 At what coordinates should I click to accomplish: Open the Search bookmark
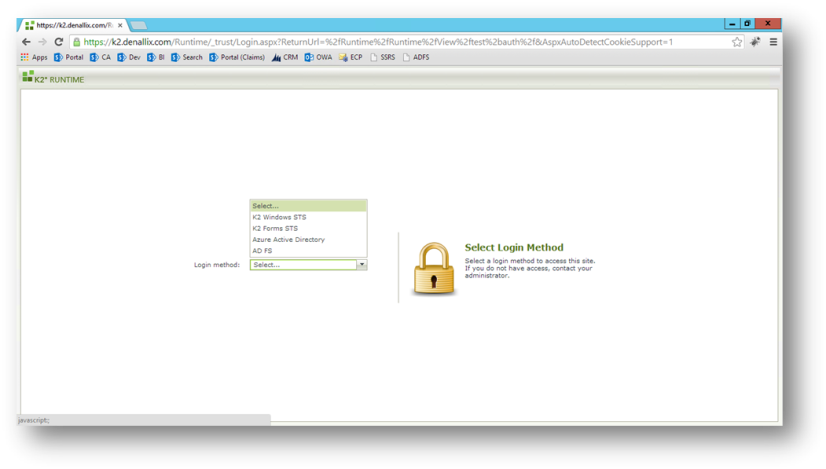[186, 57]
